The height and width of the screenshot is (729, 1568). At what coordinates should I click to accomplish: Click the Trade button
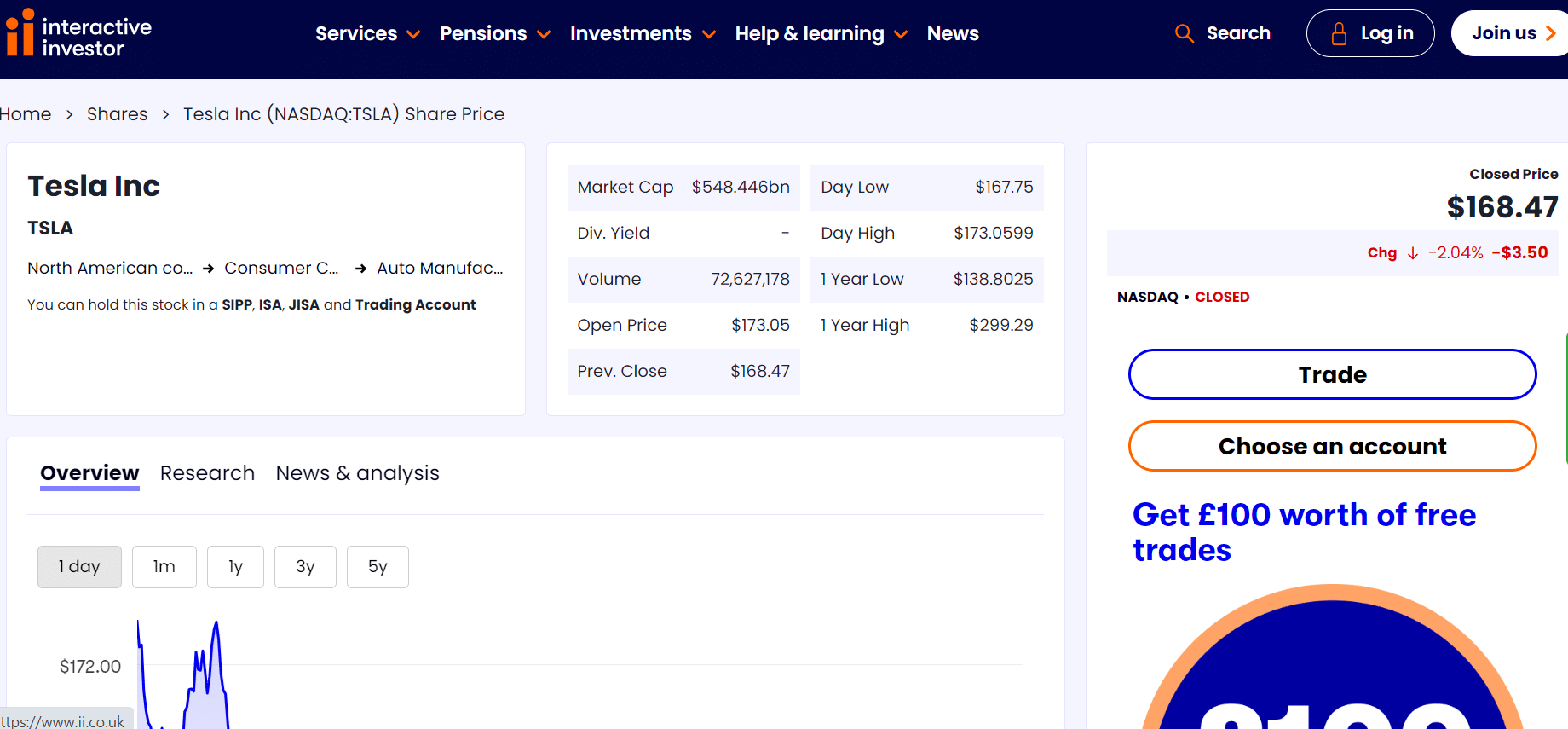pyautogui.click(x=1332, y=374)
